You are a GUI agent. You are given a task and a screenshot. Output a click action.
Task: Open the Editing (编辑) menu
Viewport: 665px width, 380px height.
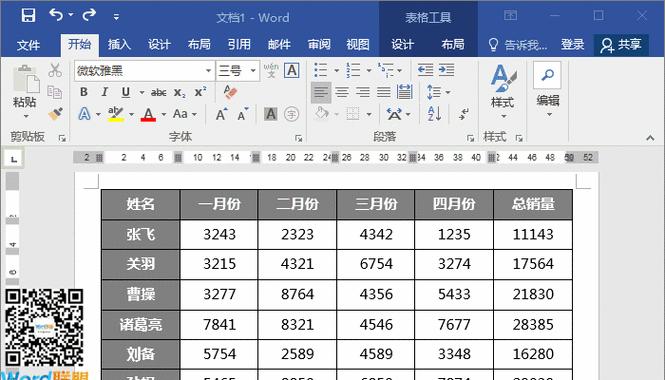548,90
